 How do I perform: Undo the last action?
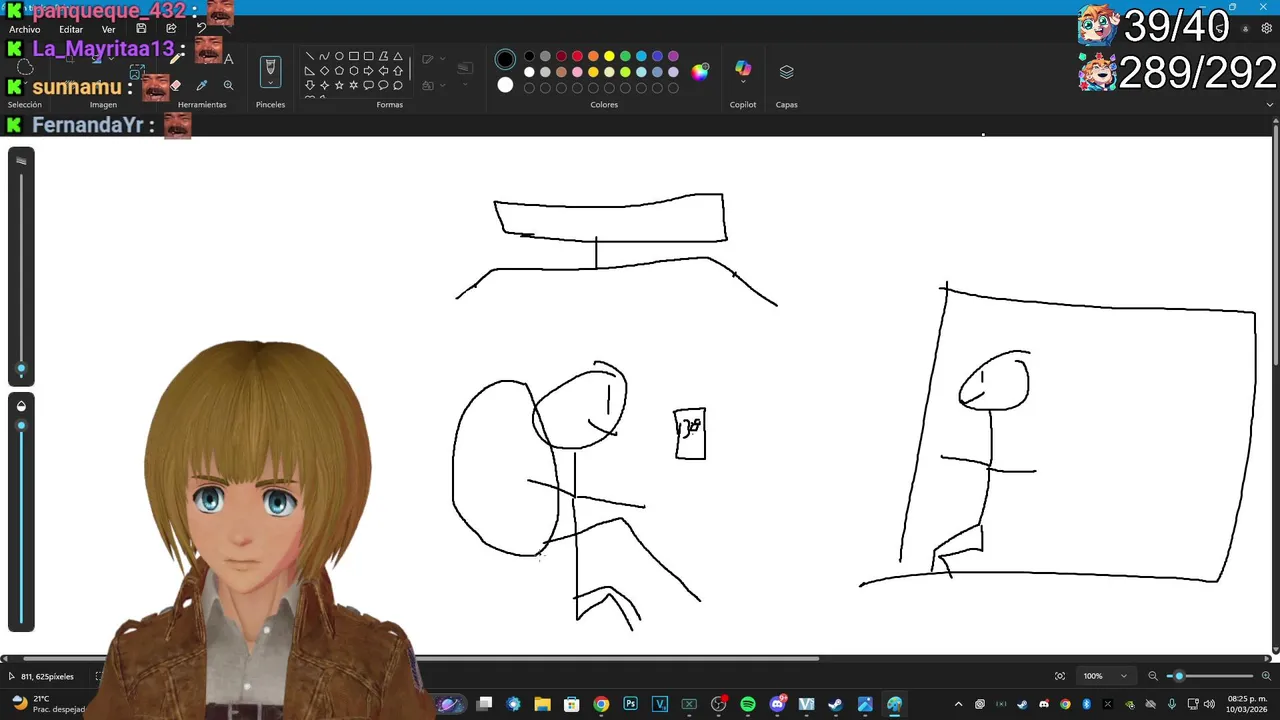click(201, 29)
